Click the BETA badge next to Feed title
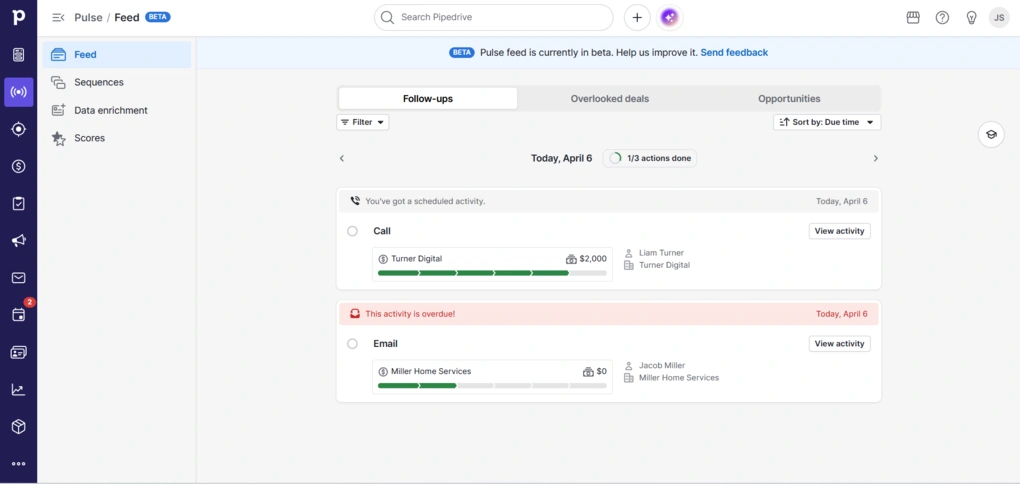 pyautogui.click(x=158, y=17)
